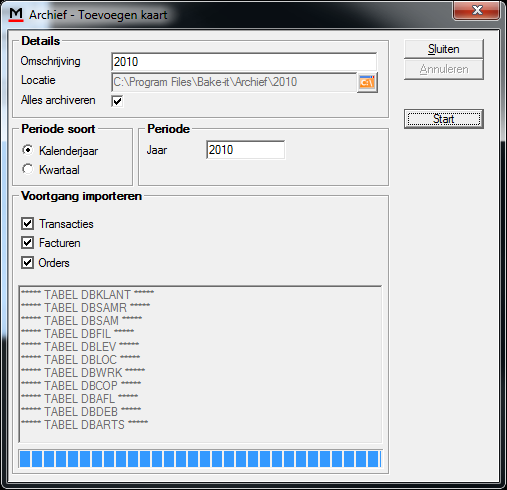This screenshot has width=507, height=490.
Task: Click the TABEL DBLEV log entry
Action: coord(80,347)
